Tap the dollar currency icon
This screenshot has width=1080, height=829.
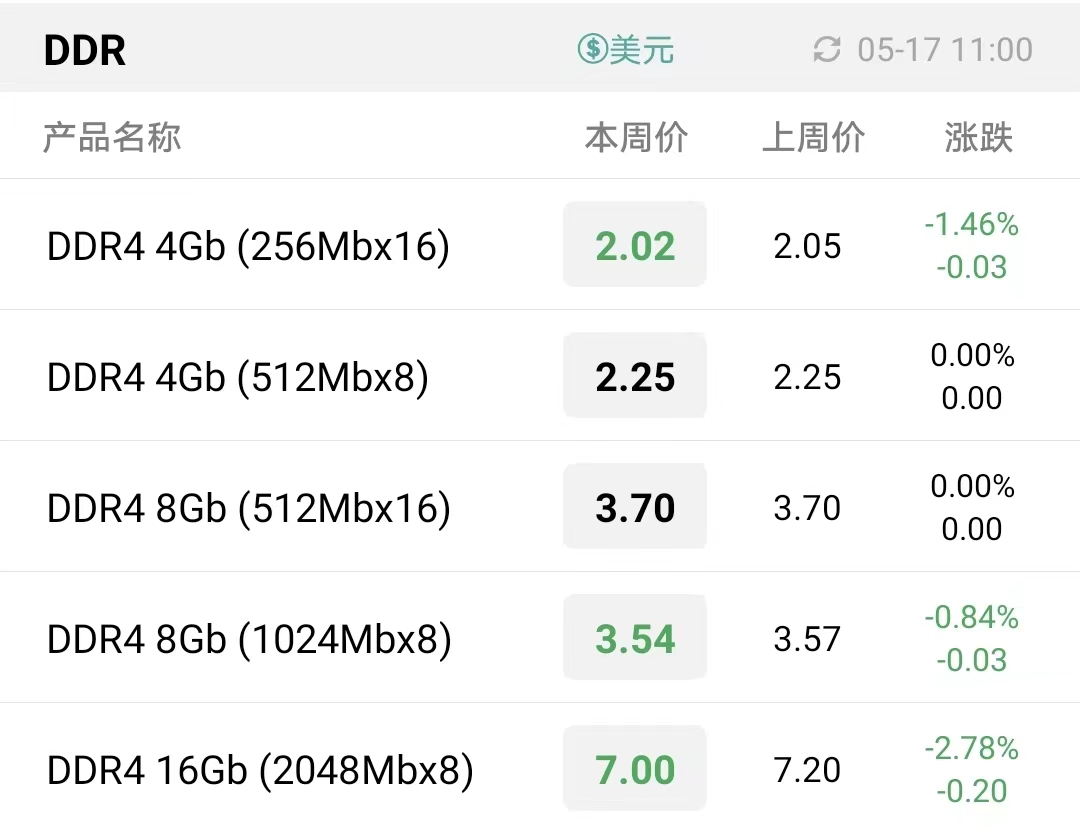coord(592,50)
